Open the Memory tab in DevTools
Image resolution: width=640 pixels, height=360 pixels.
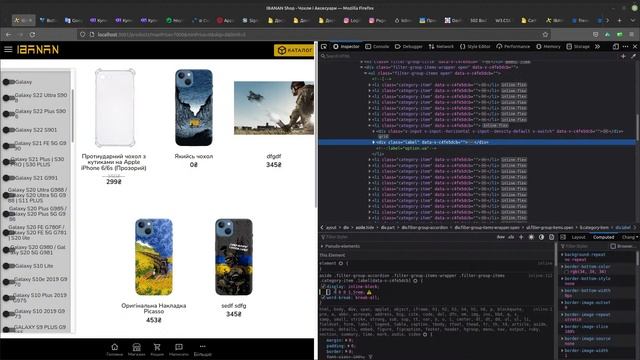[x=549, y=47]
